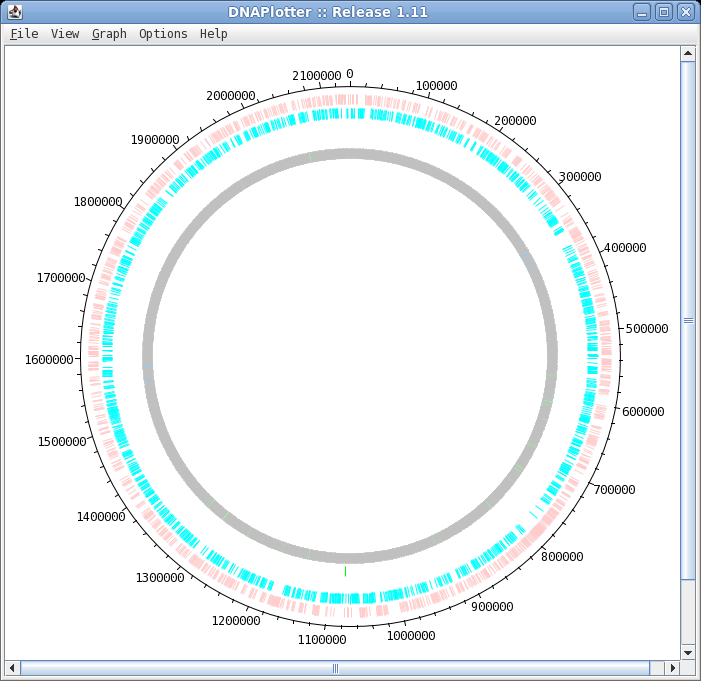Viewport: 701px width, 681px height.
Task: Click the DNAPlotter window menu icon
Action: pos(14,12)
